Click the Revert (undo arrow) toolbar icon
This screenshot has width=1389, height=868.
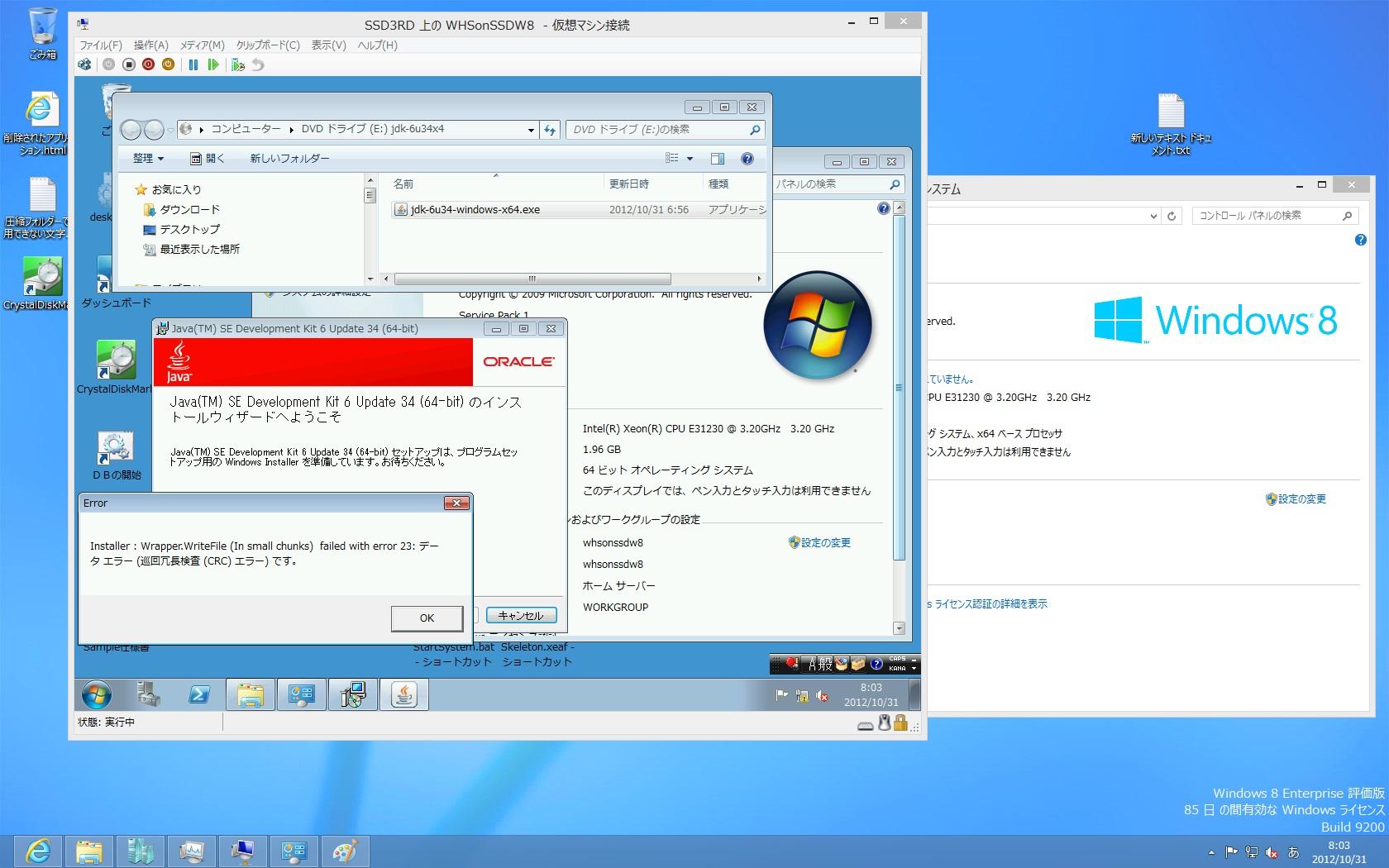point(258,64)
